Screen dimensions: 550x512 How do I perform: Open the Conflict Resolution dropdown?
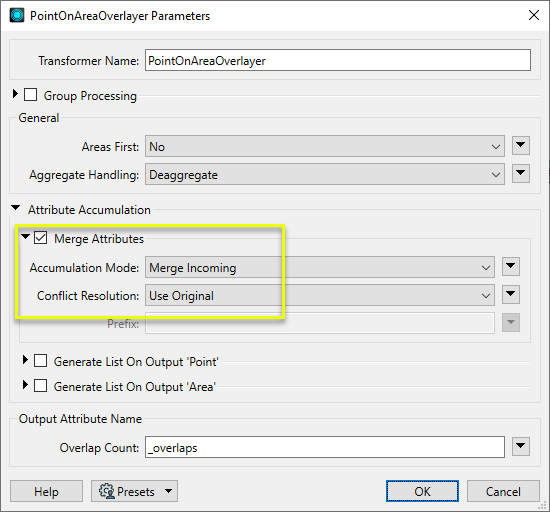[x=320, y=295]
